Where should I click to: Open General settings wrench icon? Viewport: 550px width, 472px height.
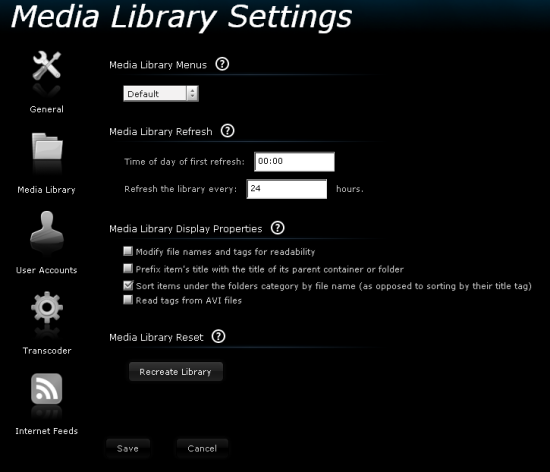tap(47, 66)
